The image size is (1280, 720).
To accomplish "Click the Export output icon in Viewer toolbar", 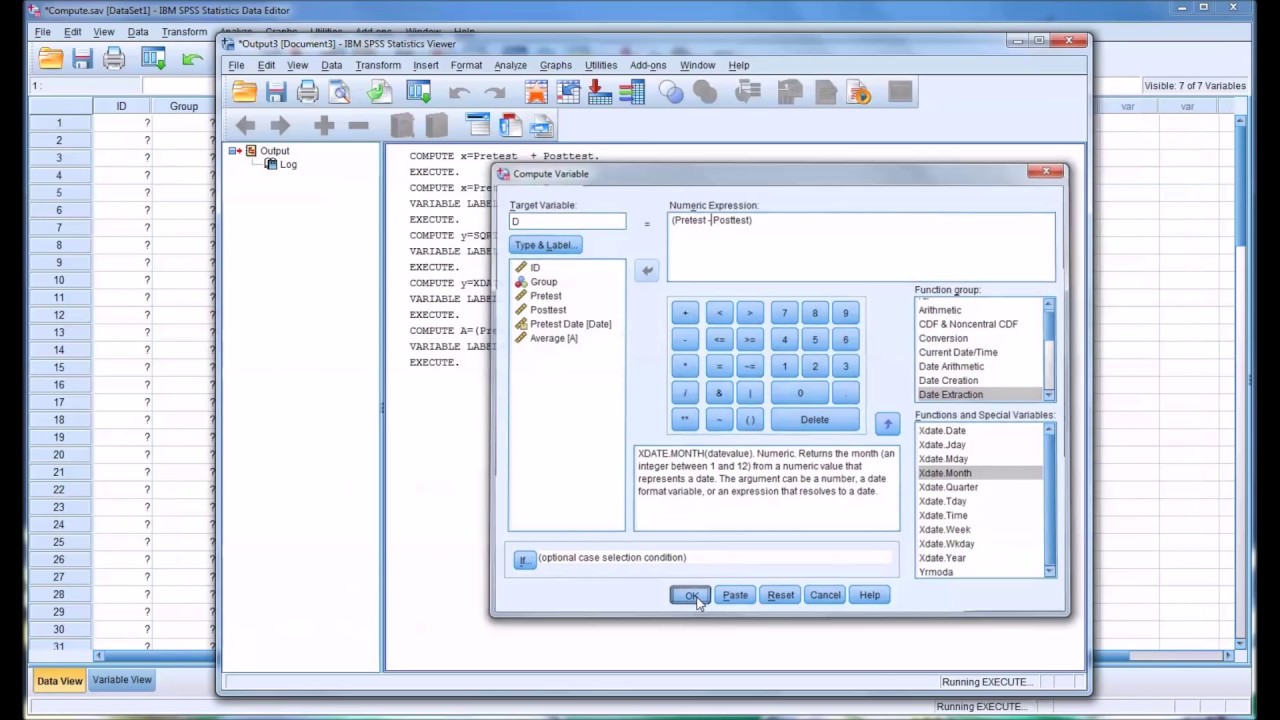I will pyautogui.click(x=379, y=93).
